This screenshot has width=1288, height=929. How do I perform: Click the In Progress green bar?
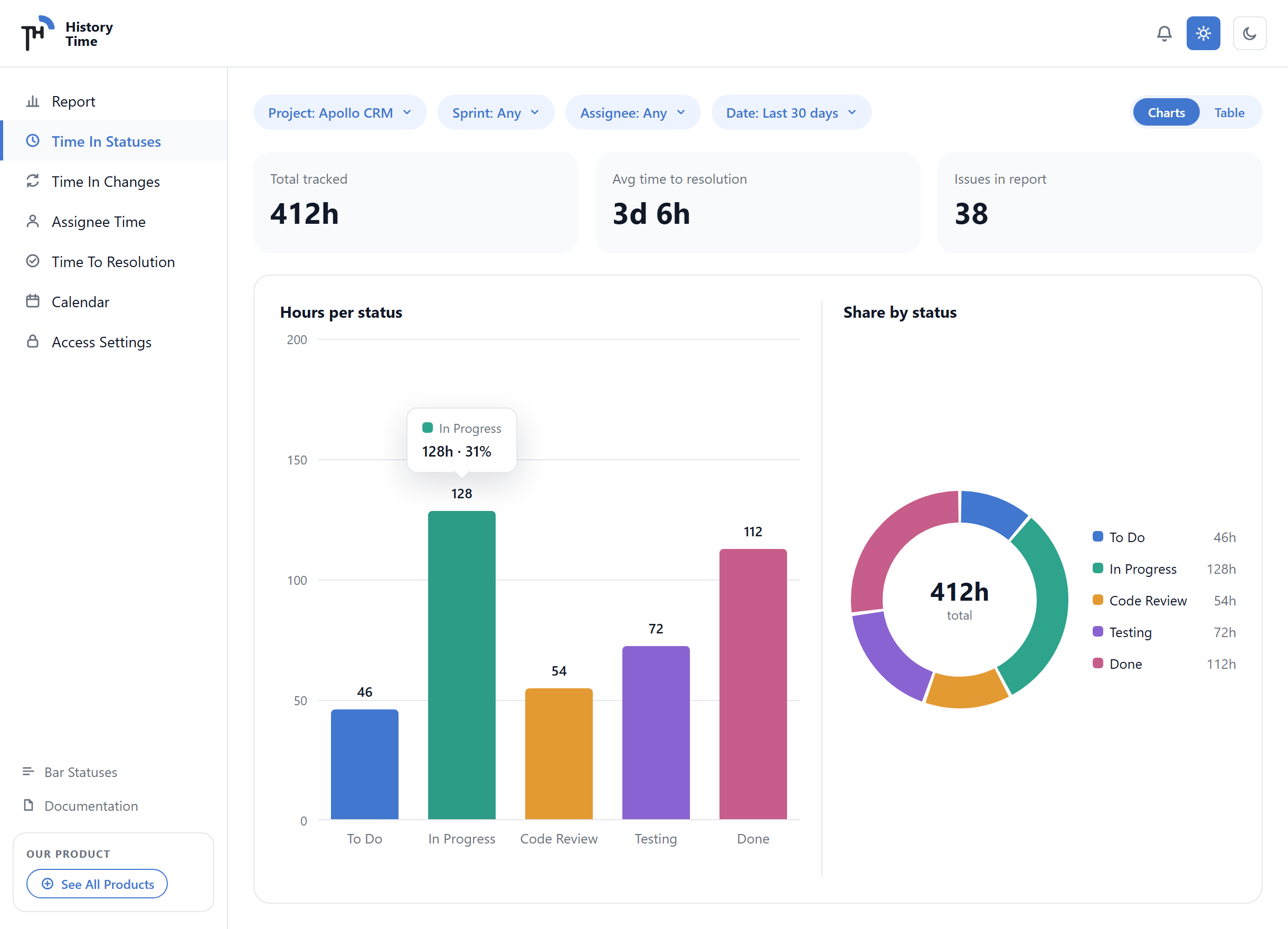(x=462, y=666)
